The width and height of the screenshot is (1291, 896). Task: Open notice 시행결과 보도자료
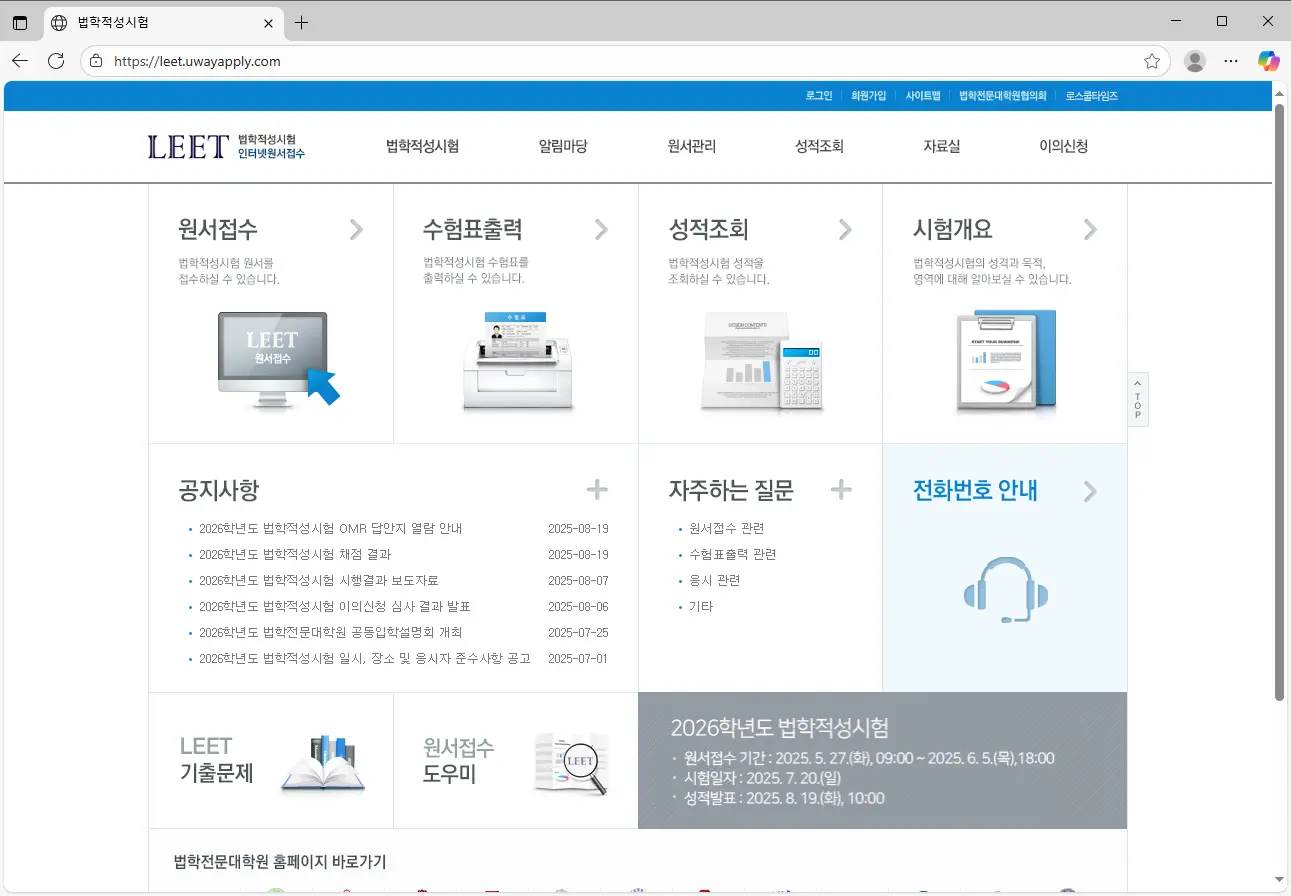(x=318, y=580)
